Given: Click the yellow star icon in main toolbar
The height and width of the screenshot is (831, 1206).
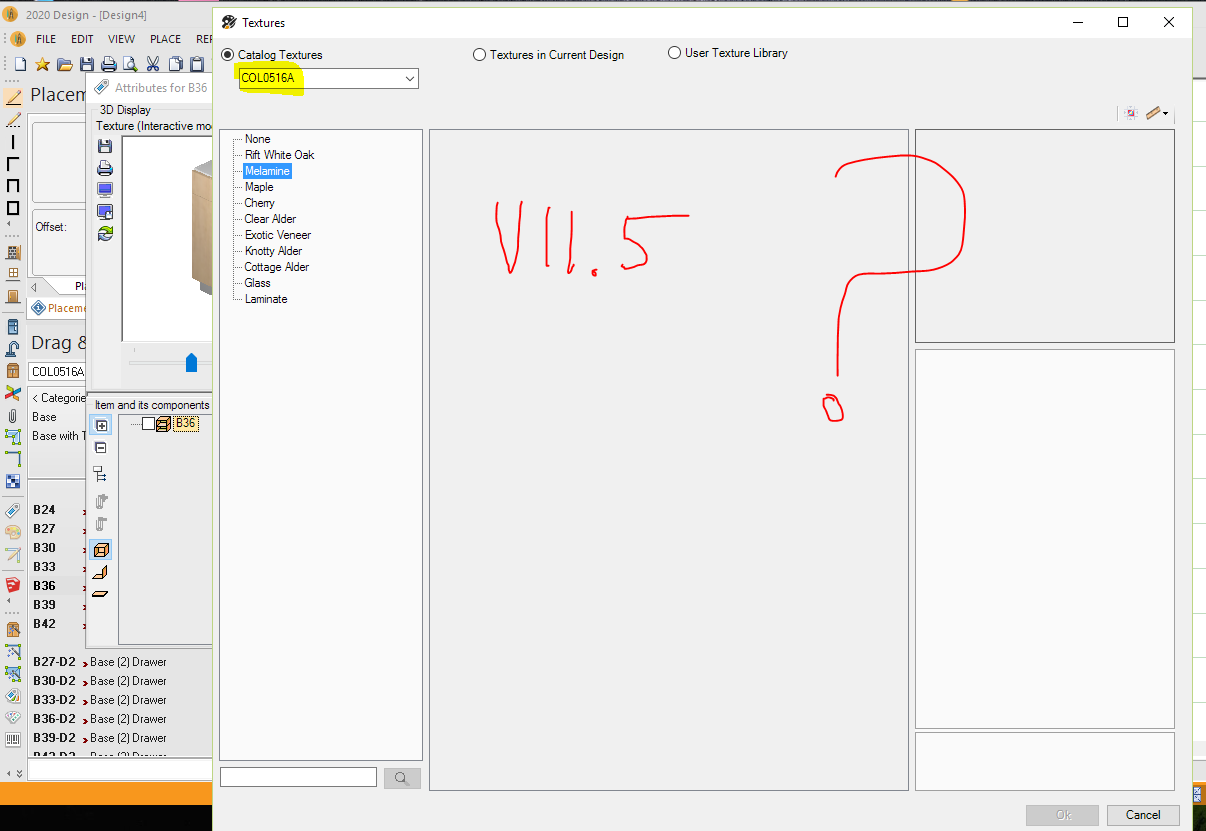Looking at the screenshot, I should tap(42, 64).
